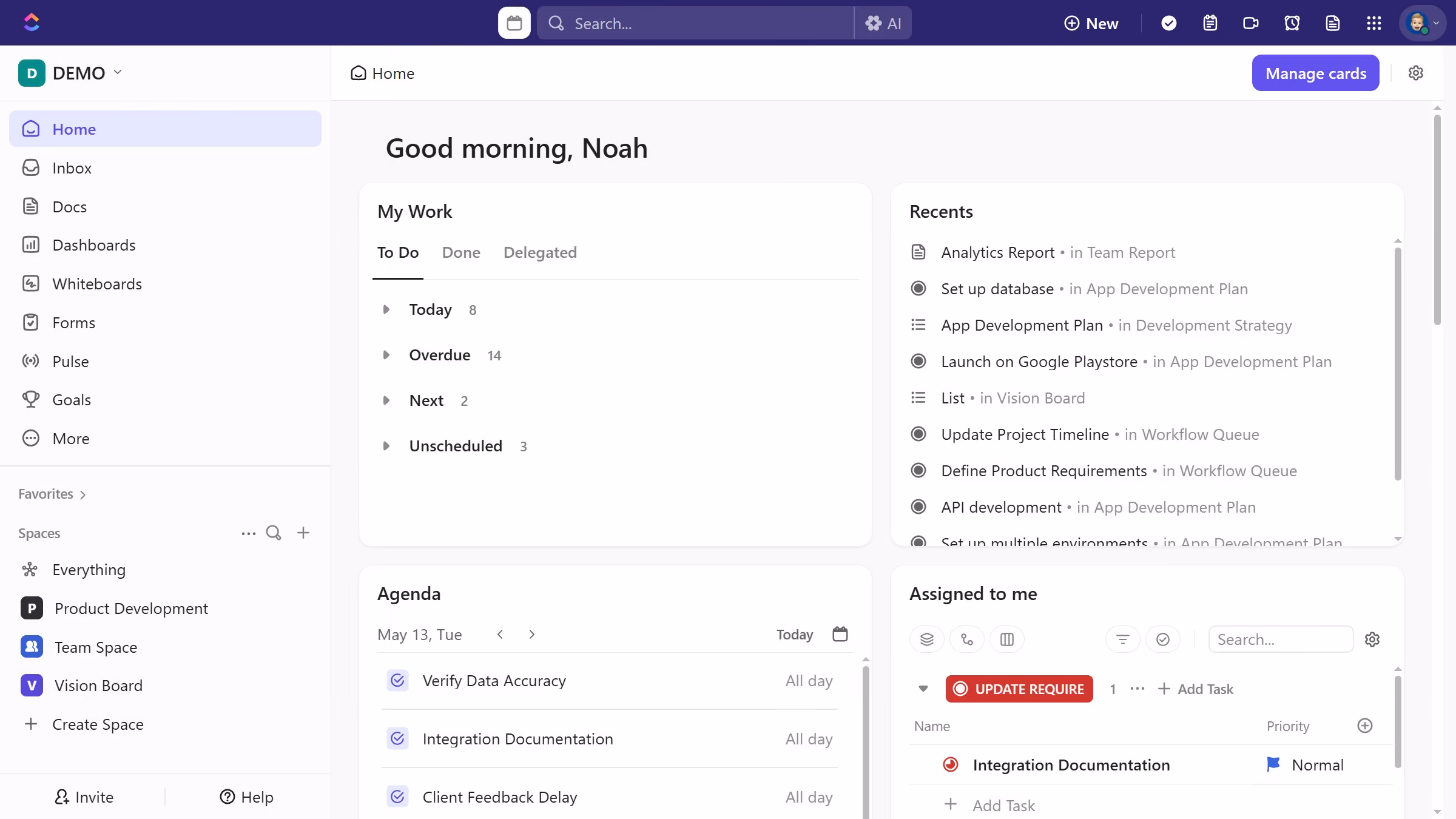Click the search icon in Spaces section
Viewport: 1456px width, 819px height.
coord(274,533)
